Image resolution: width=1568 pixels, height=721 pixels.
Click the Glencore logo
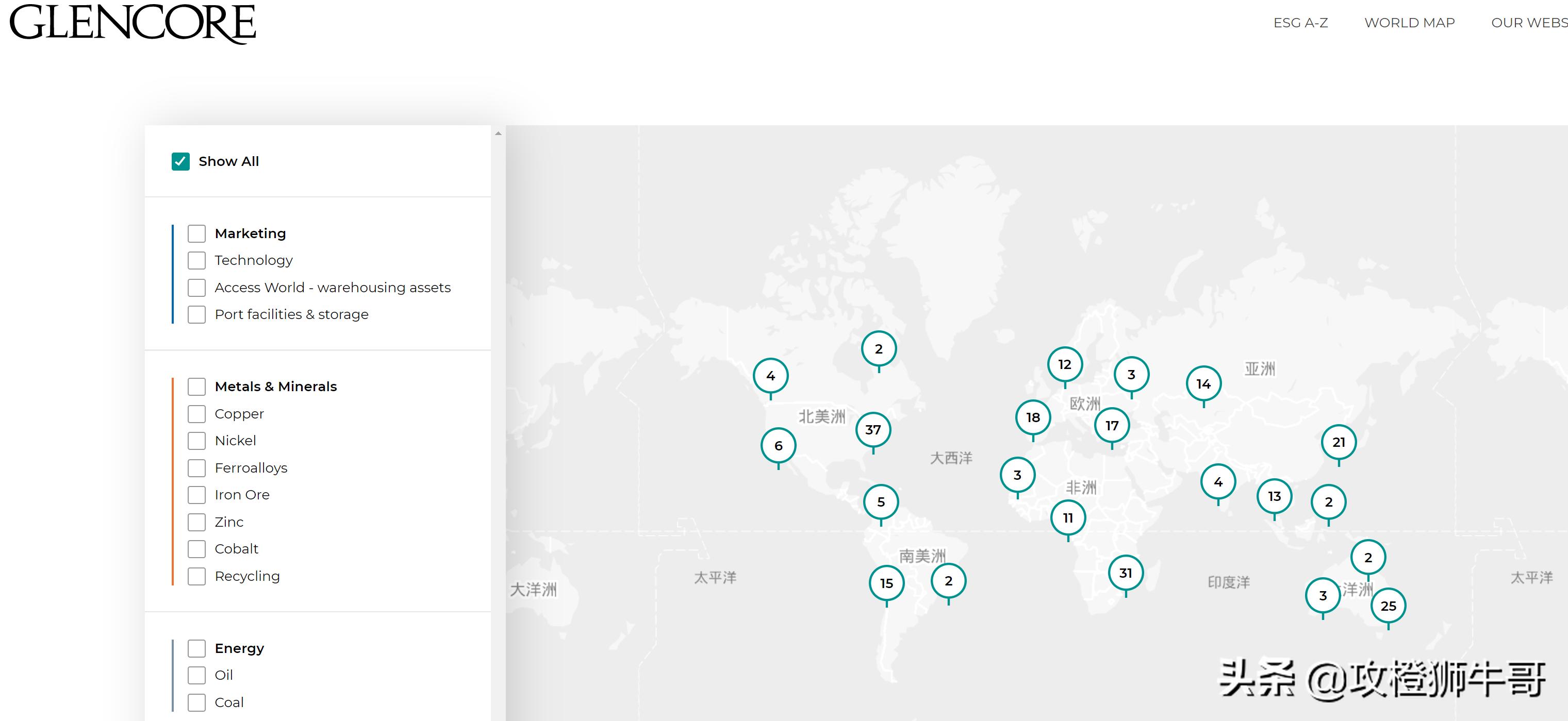[133, 23]
